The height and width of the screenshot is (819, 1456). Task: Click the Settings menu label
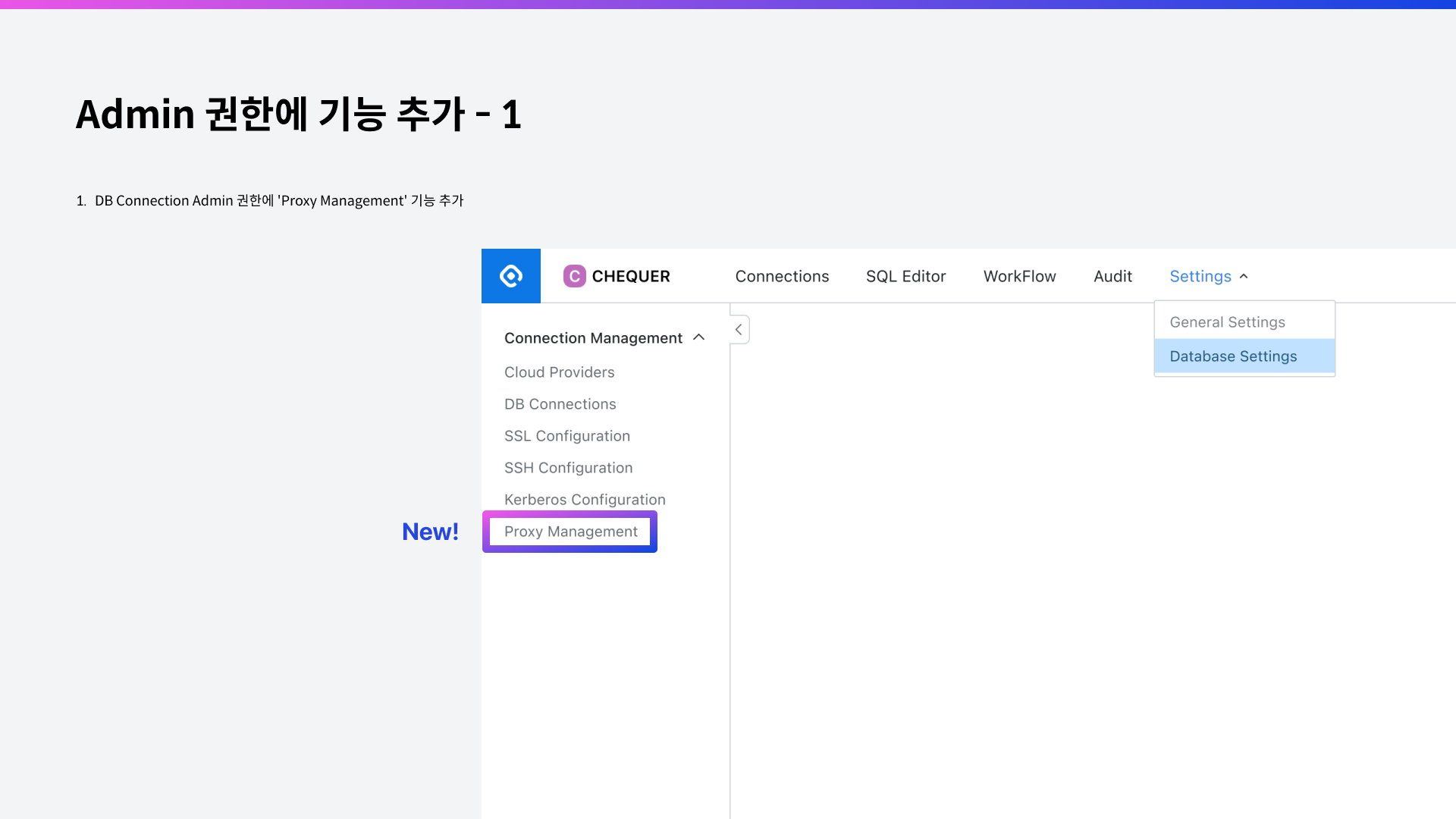pyautogui.click(x=1200, y=277)
